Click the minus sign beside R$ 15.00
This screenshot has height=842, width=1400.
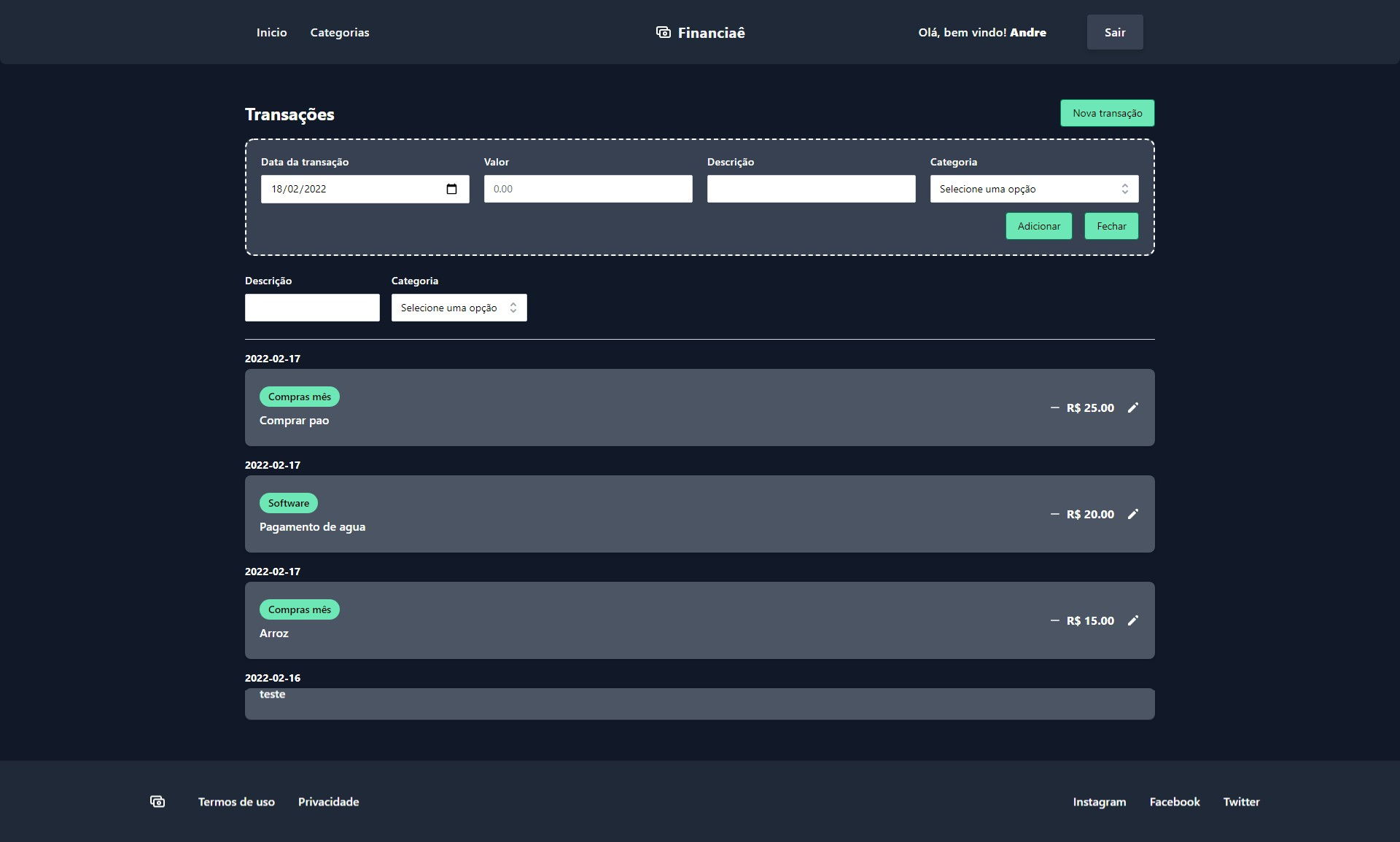[x=1054, y=620]
